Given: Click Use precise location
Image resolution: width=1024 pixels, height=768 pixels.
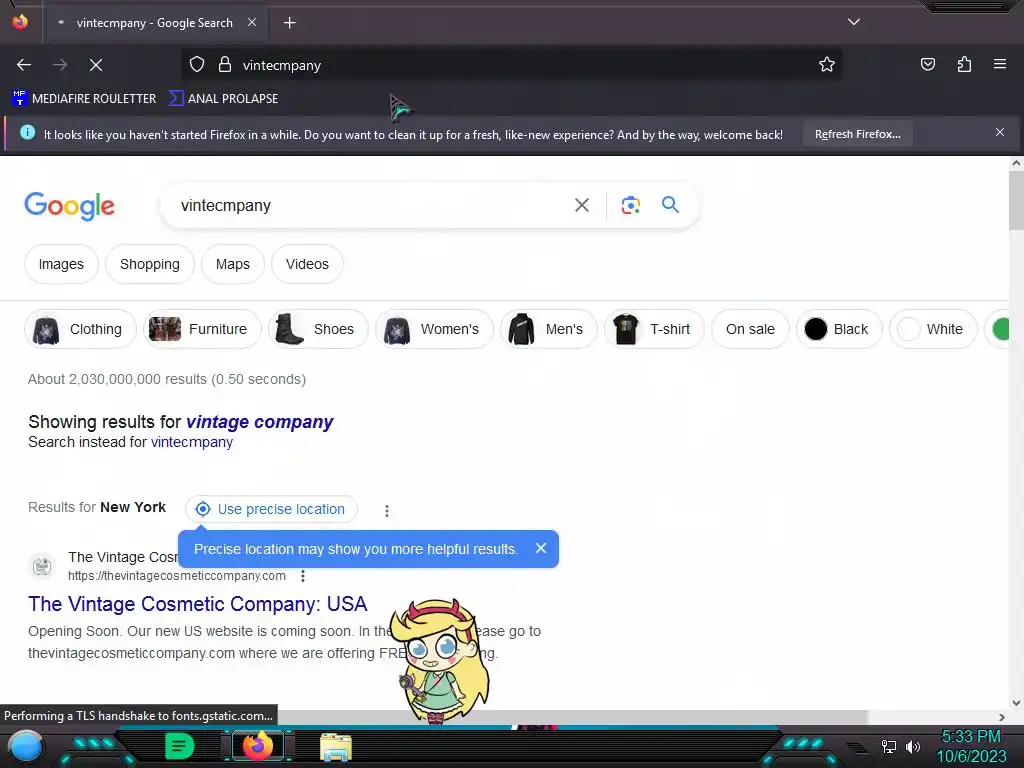Looking at the screenshot, I should coord(271,509).
